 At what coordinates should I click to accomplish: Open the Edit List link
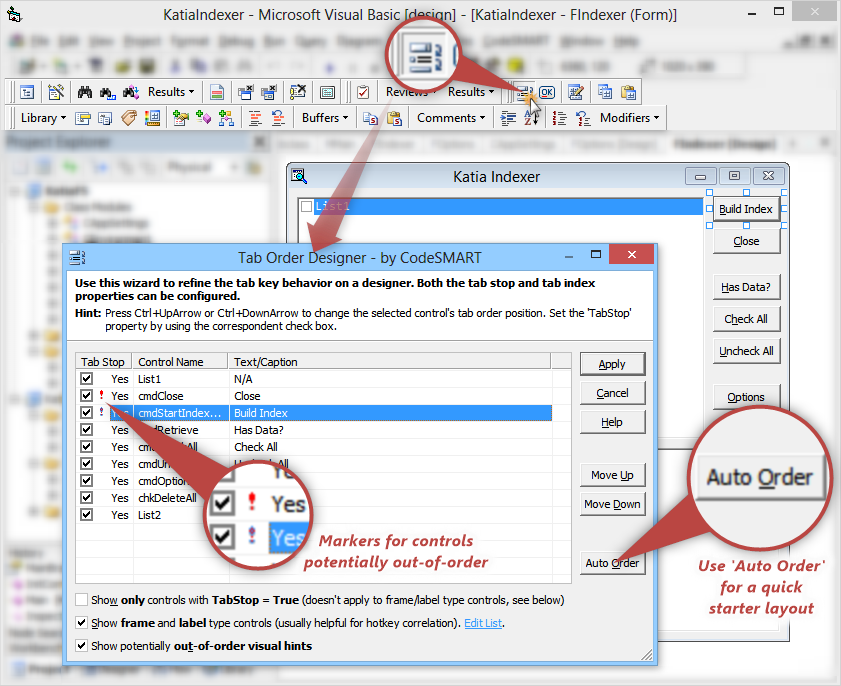click(x=483, y=623)
